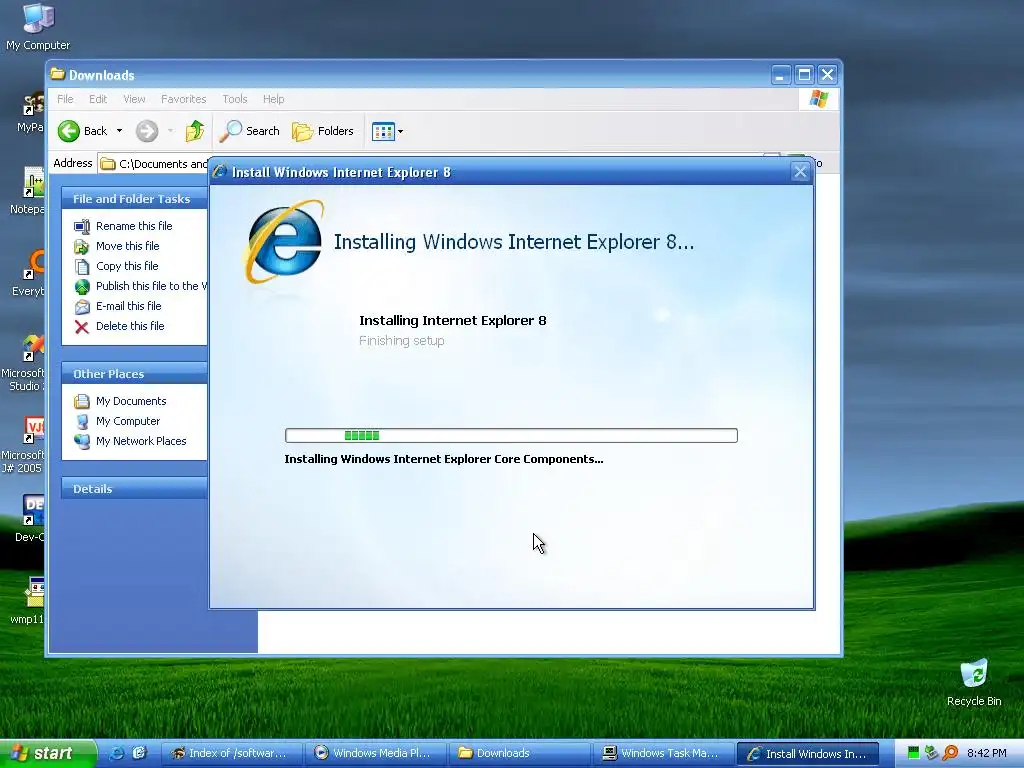
Task: Open the Notepad++ desktop shortcut
Action: (x=28, y=191)
